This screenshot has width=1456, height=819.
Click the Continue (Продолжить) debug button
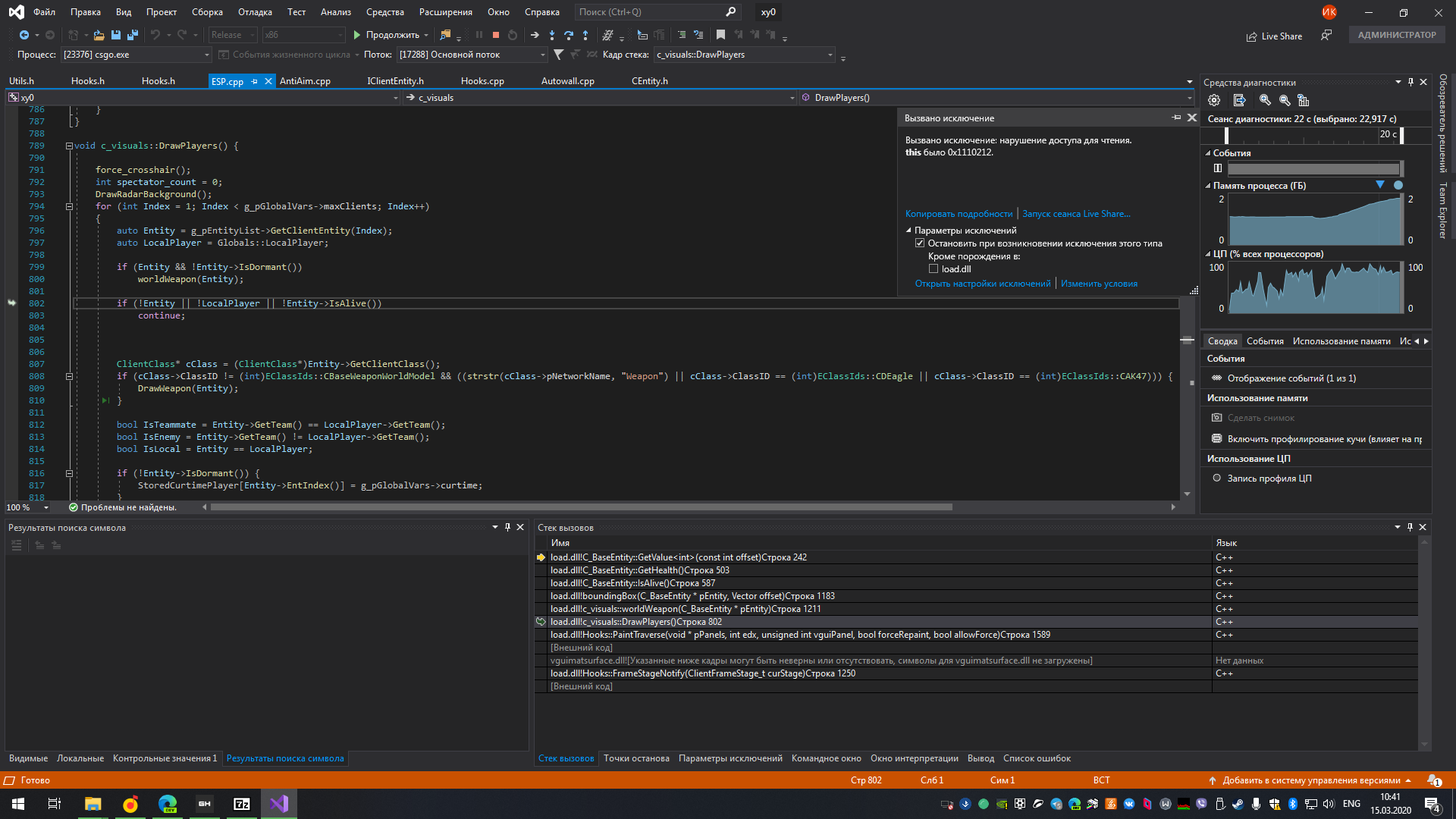point(386,35)
